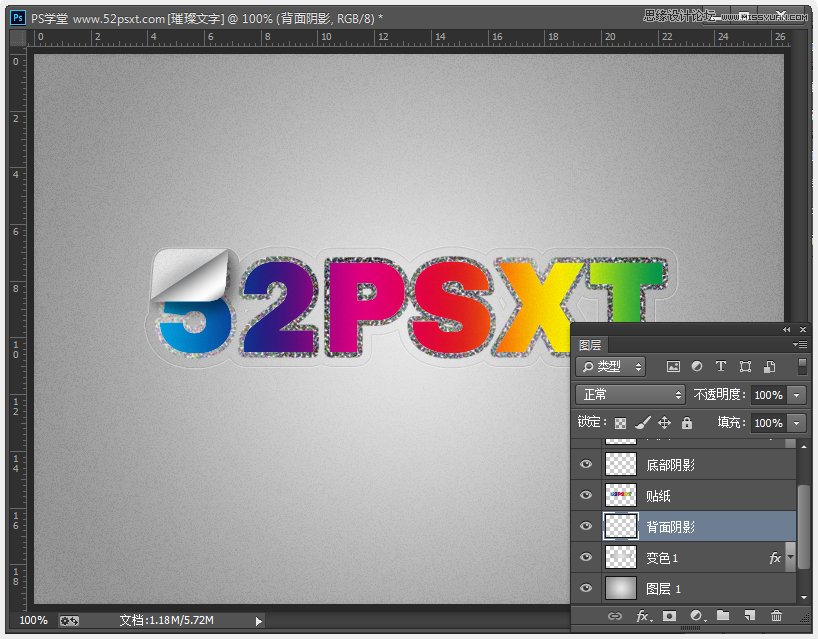Click the 文档:1.18M/5.72M status text
This screenshot has width=818, height=639.
[x=166, y=621]
